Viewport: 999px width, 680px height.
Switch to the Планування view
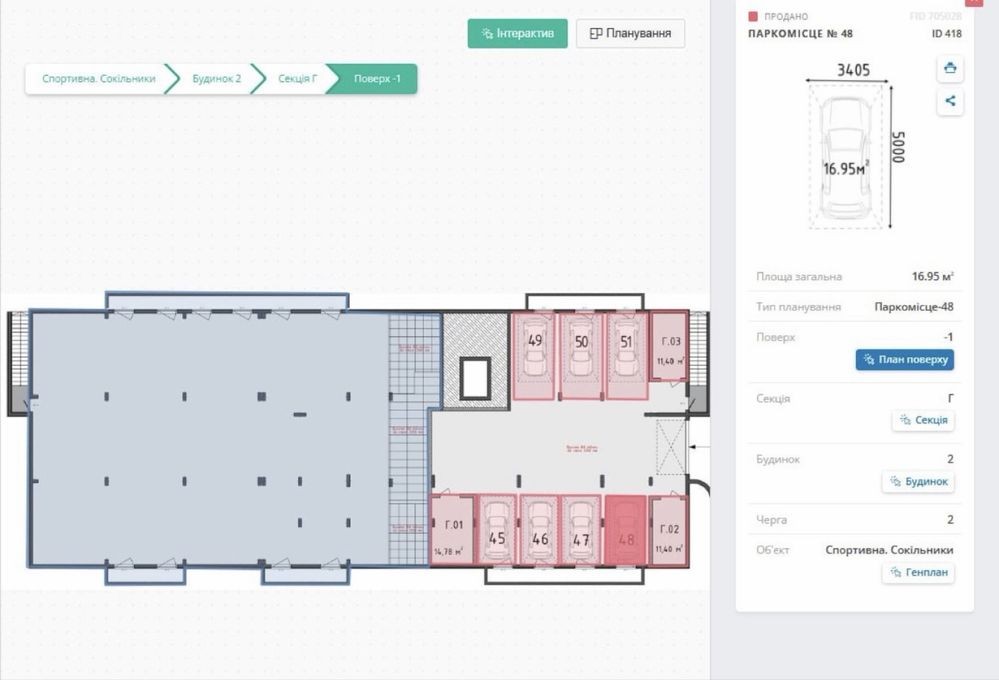click(x=630, y=33)
